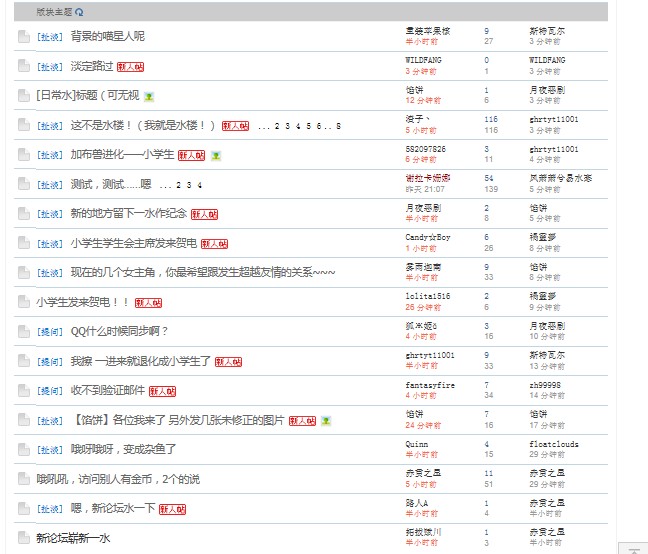Open thread 新论坛崭新一水
648x554 pixels.
[73, 538]
